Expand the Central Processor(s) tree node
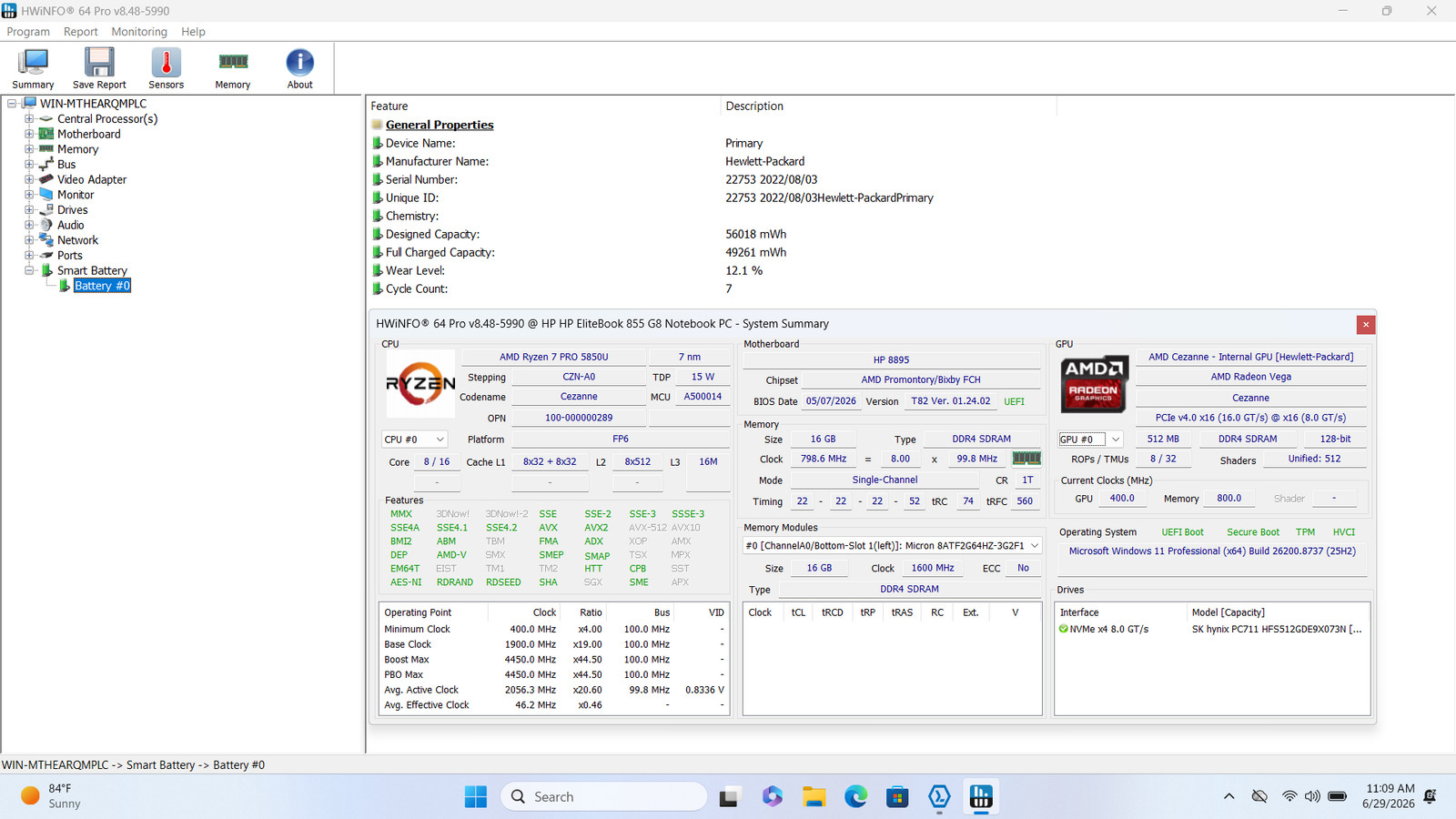The image size is (1456, 819). tap(29, 119)
